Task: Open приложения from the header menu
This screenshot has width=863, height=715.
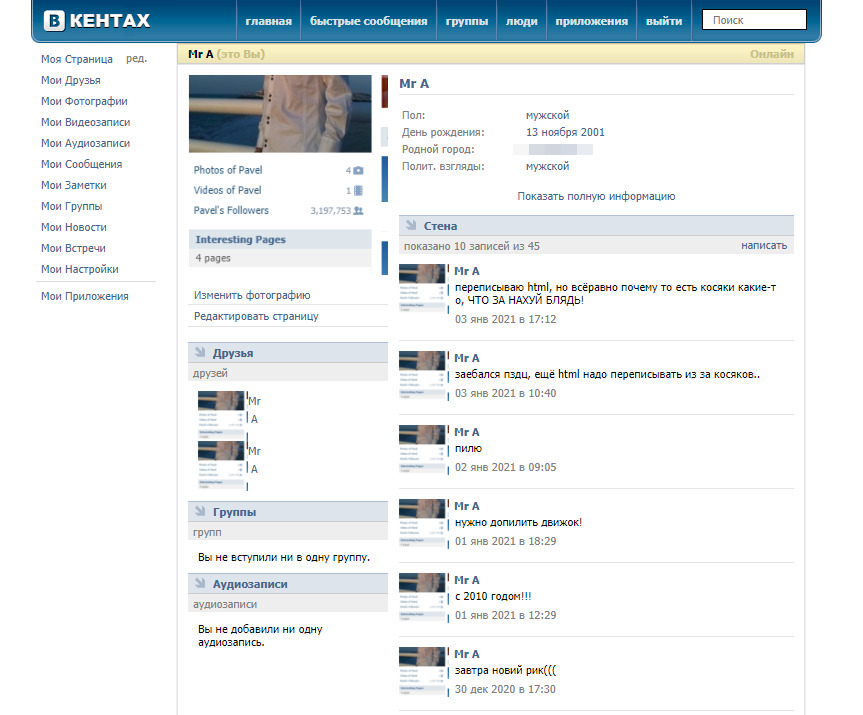Action: [592, 21]
